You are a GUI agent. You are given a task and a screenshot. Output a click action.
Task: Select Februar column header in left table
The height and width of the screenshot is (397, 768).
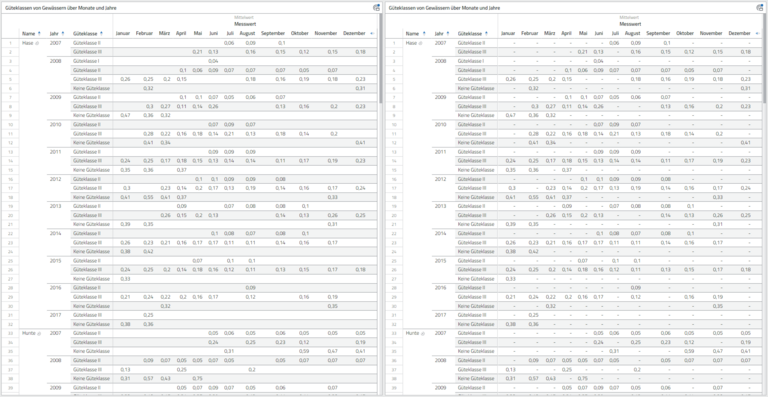(144, 34)
